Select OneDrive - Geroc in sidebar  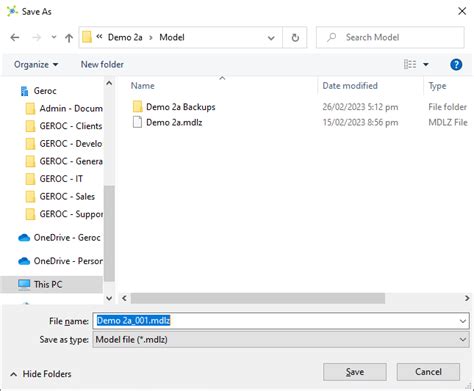67,238
